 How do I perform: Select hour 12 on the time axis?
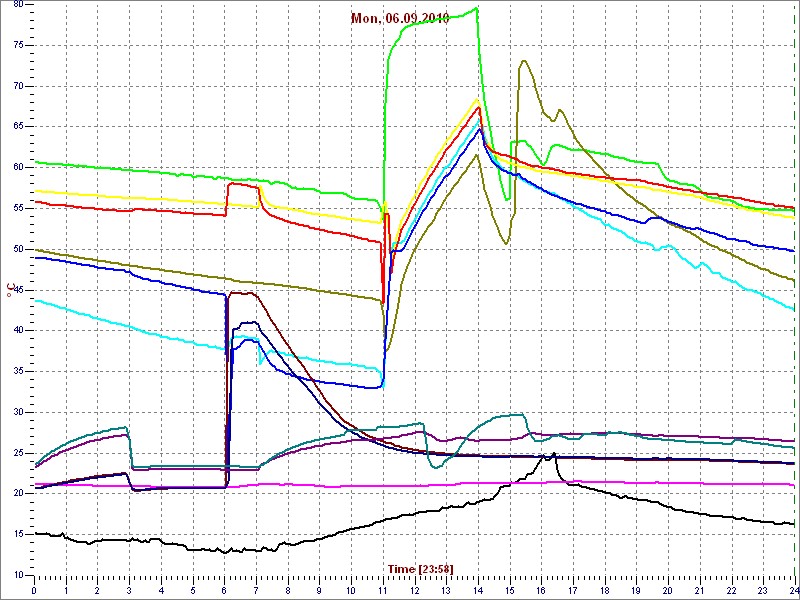[414, 590]
